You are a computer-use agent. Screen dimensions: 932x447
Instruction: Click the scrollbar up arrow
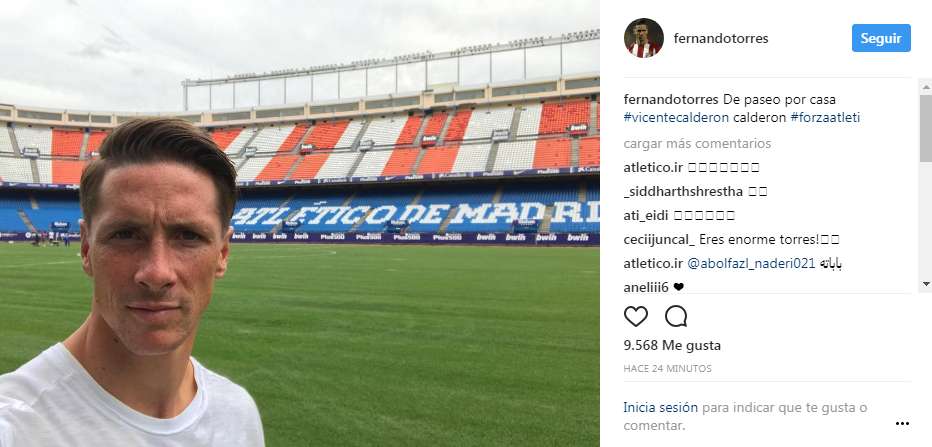point(925,87)
